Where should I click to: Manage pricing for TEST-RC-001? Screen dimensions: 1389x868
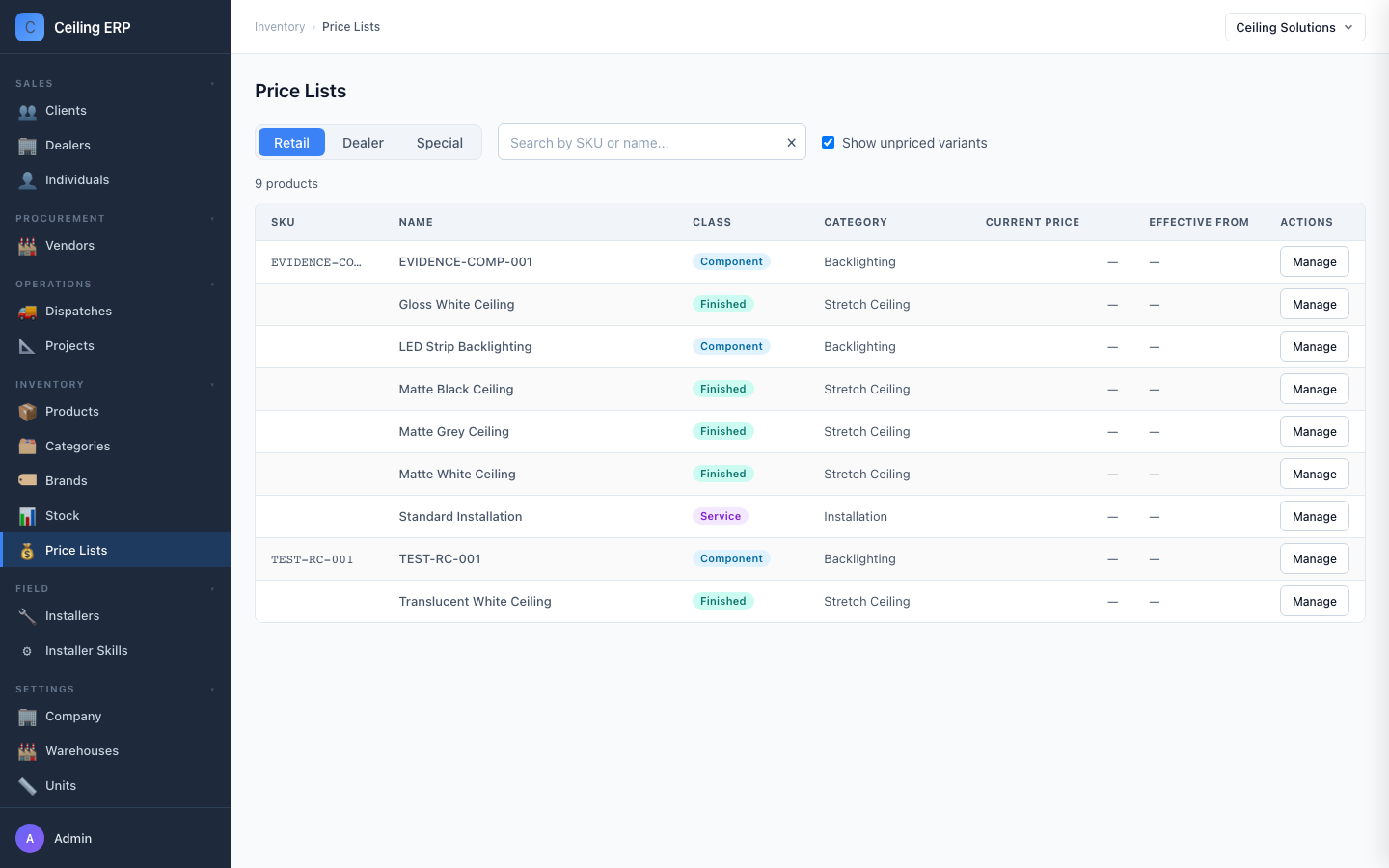point(1314,559)
